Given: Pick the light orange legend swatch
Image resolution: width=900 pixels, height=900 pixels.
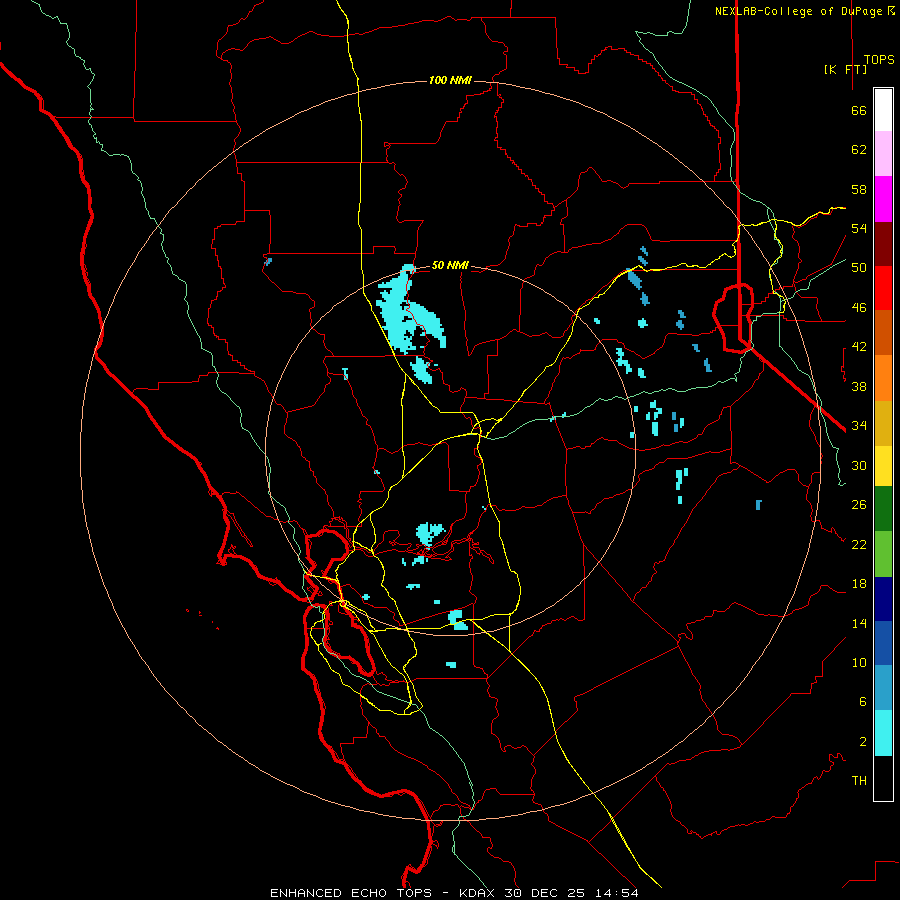Looking at the screenshot, I should click(883, 378).
